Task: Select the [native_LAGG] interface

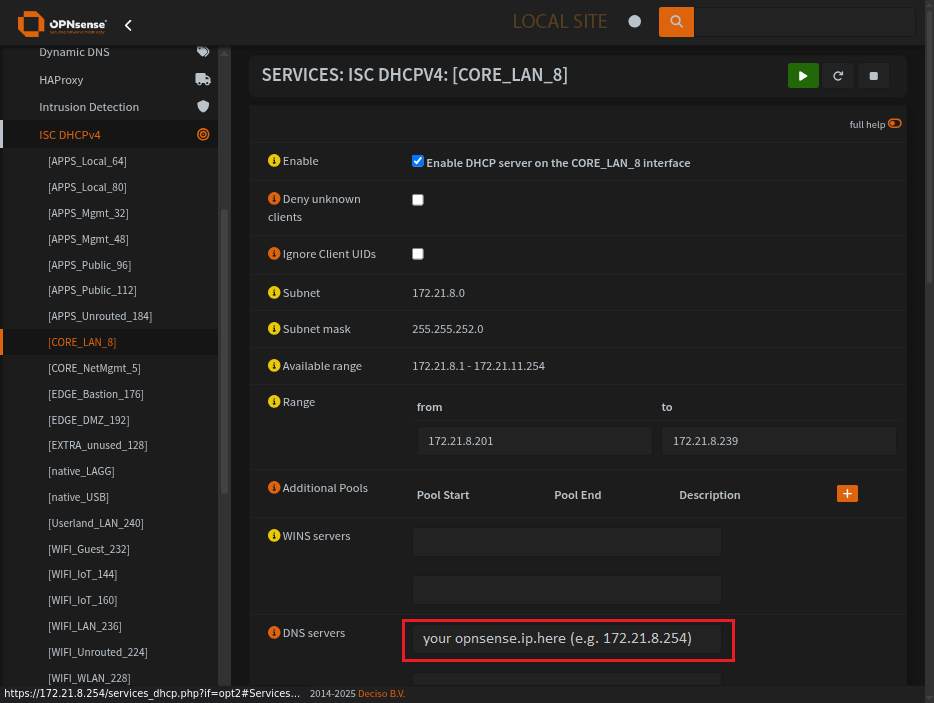Action: point(81,471)
